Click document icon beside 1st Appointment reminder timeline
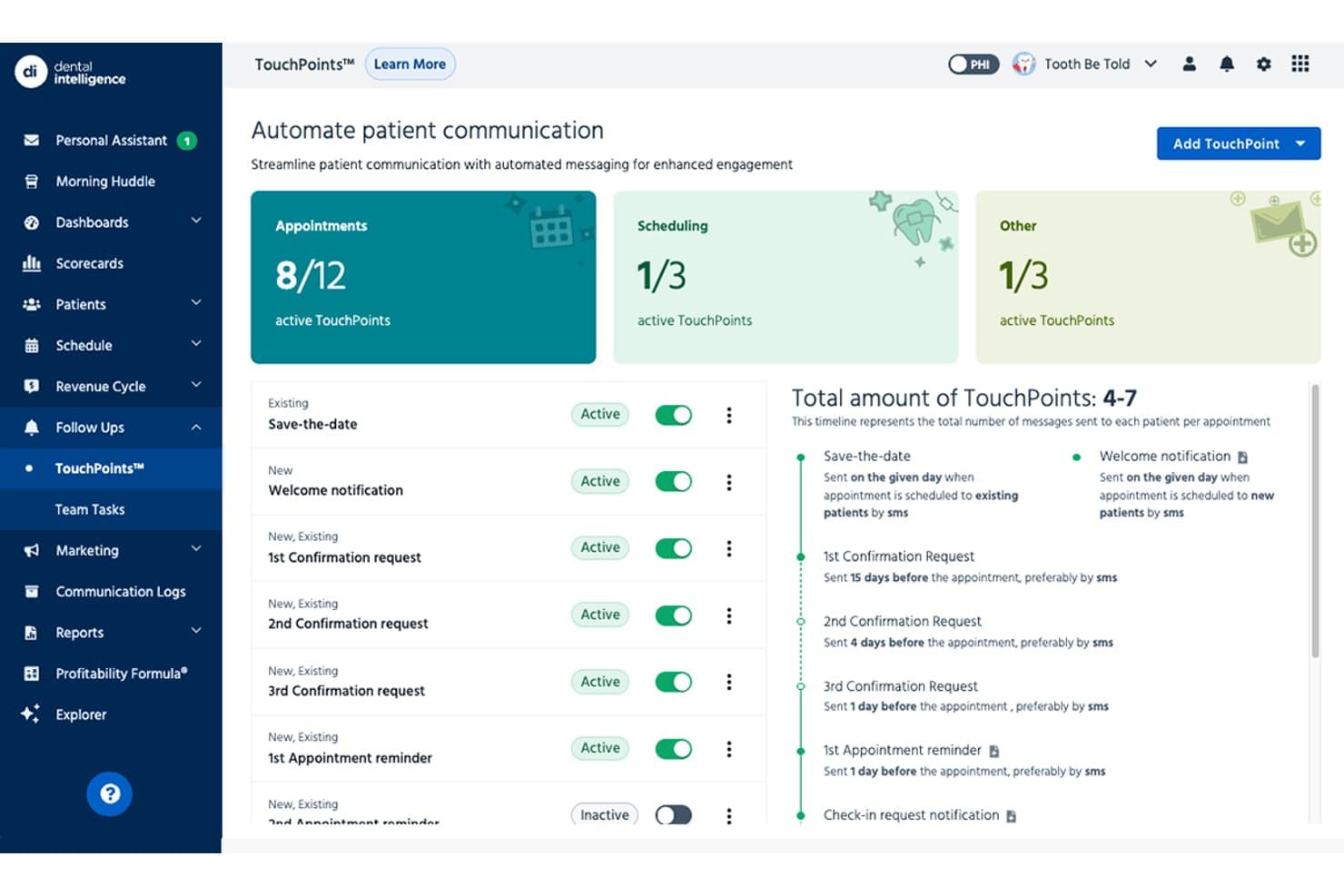Screen dimensions: 1344x896 993,751
